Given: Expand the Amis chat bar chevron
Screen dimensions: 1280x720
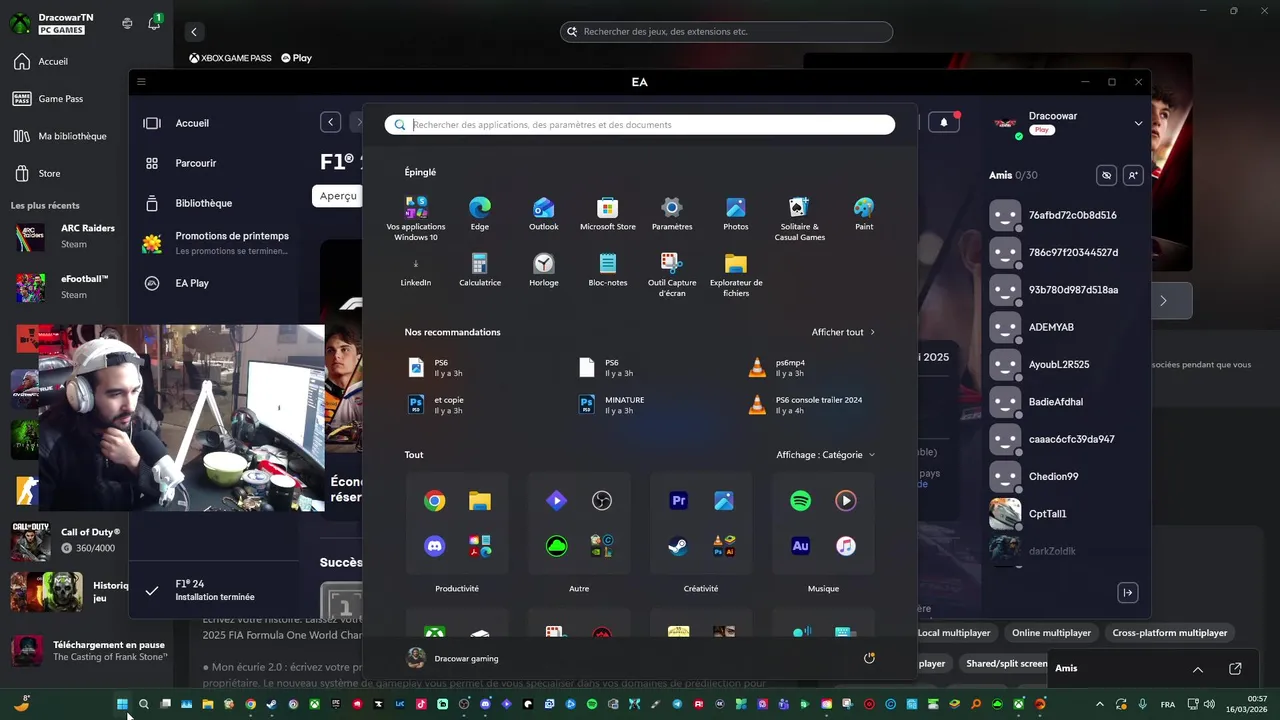Looking at the screenshot, I should coord(1198,669).
